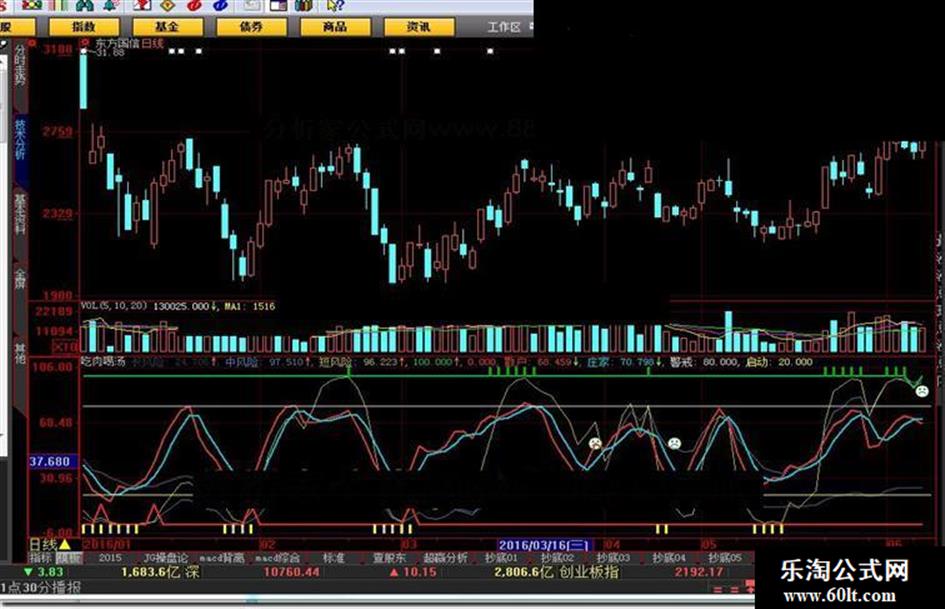Click the 2,806.6亿 turnover value
The image size is (945, 609).
pos(524,572)
